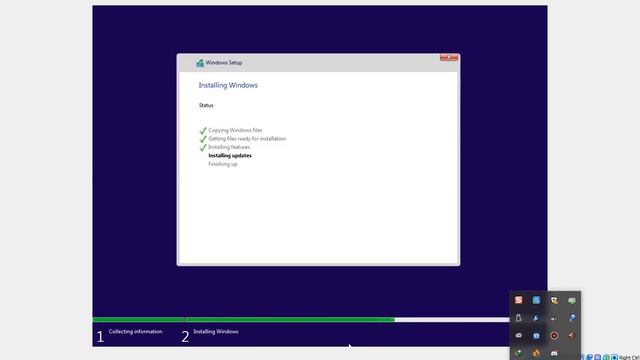Image resolution: width=640 pixels, height=360 pixels.
Task: Click the red S icon in tray popup
Action: coord(518,300)
